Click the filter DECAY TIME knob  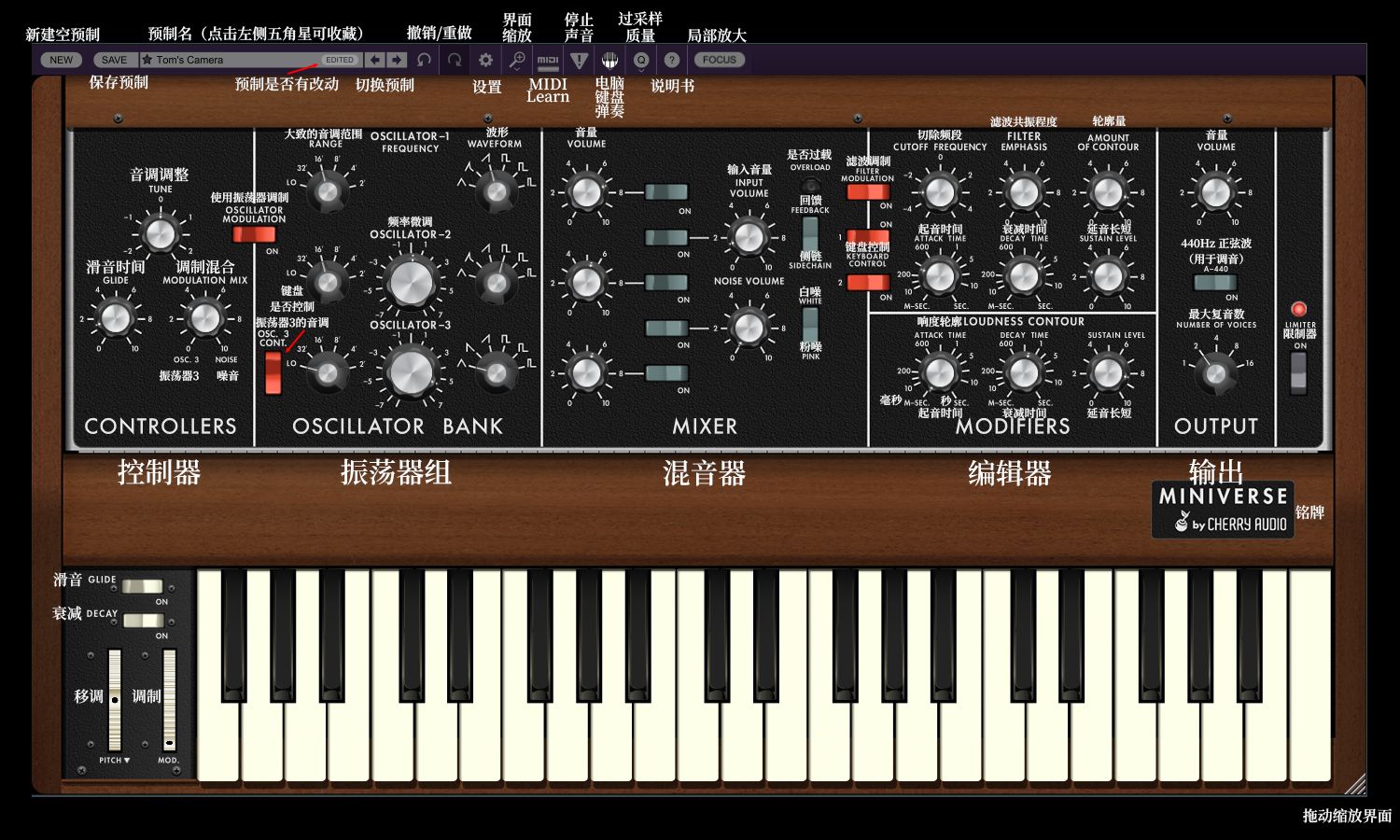1024,276
